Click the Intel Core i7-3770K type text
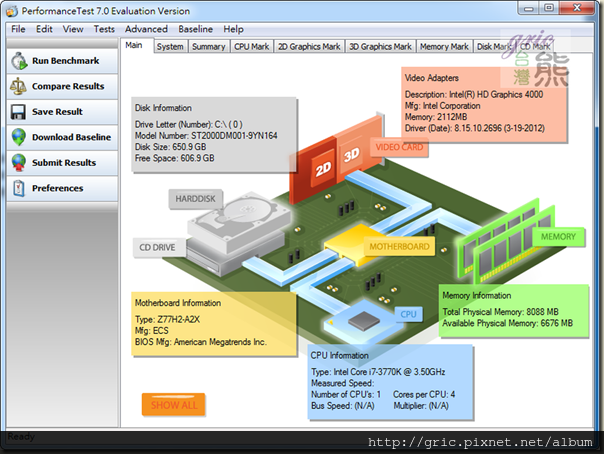 (x=378, y=372)
